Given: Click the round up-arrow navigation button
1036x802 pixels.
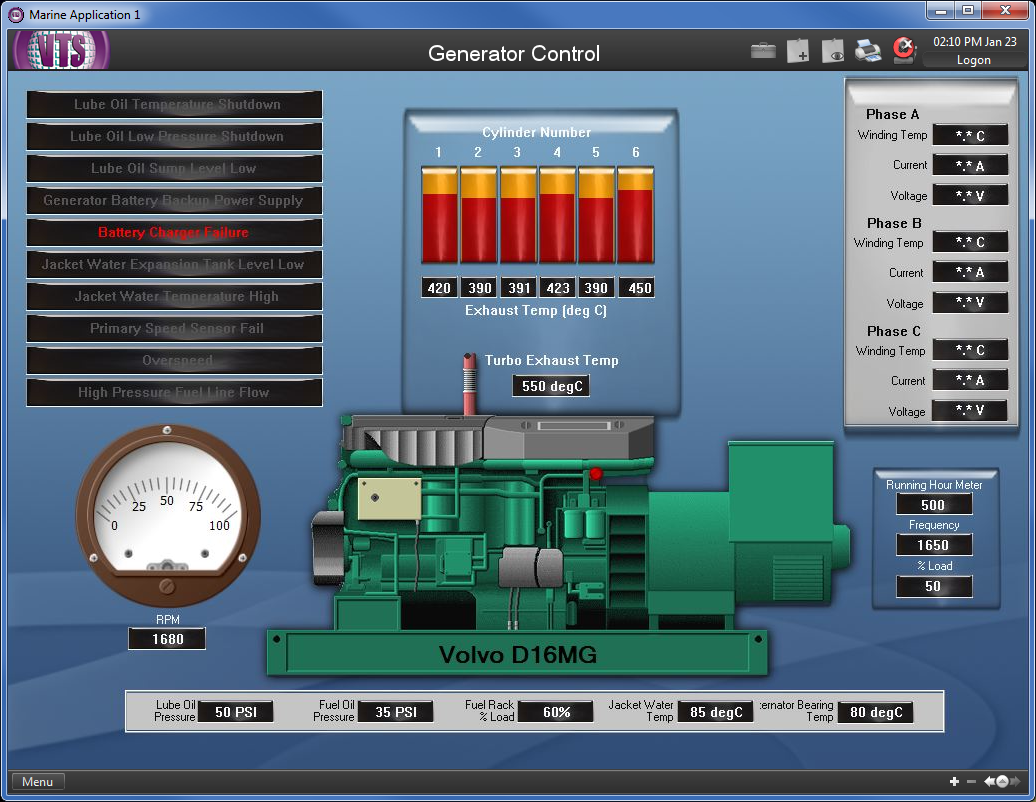Looking at the screenshot, I should [1002, 782].
